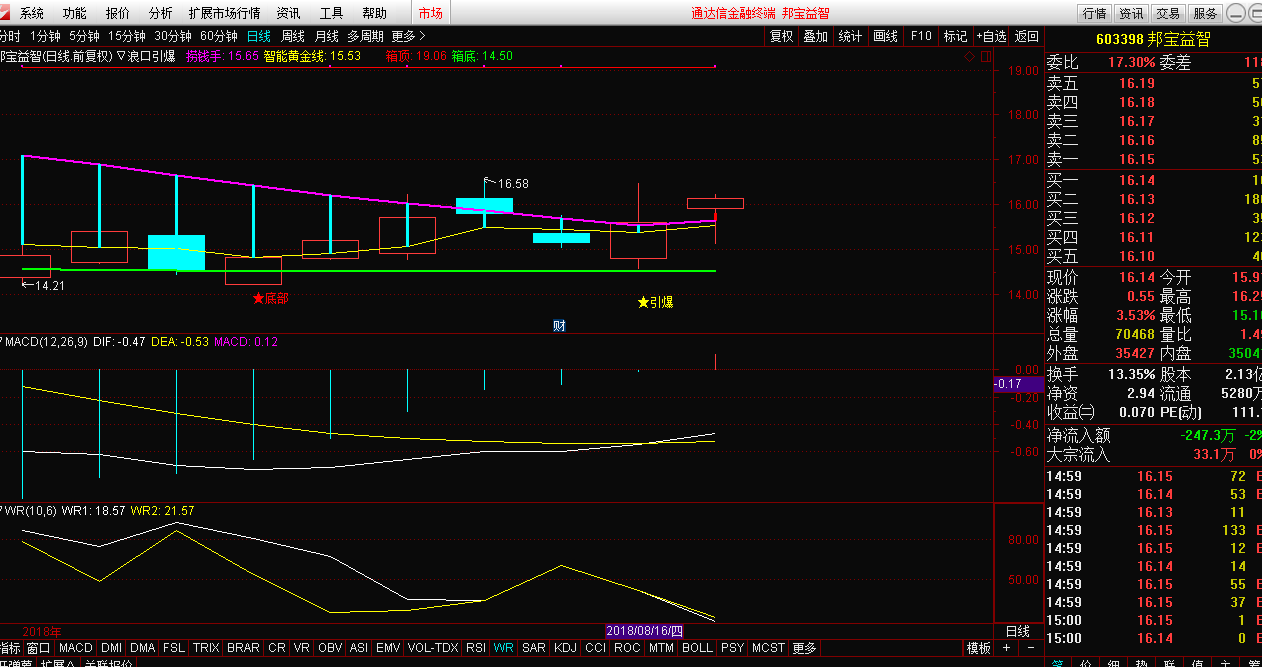The height and width of the screenshot is (667, 1262).
Task: Click the red diamond icon above the chart
Action: coord(969,57)
